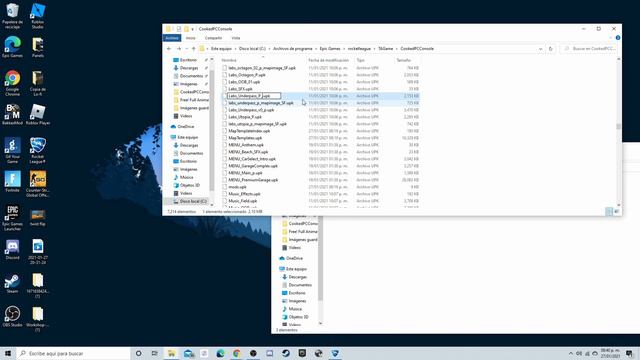Refresh the CookedPCConsole folder view
The height and width of the screenshot is (360, 640).
pos(551,49)
